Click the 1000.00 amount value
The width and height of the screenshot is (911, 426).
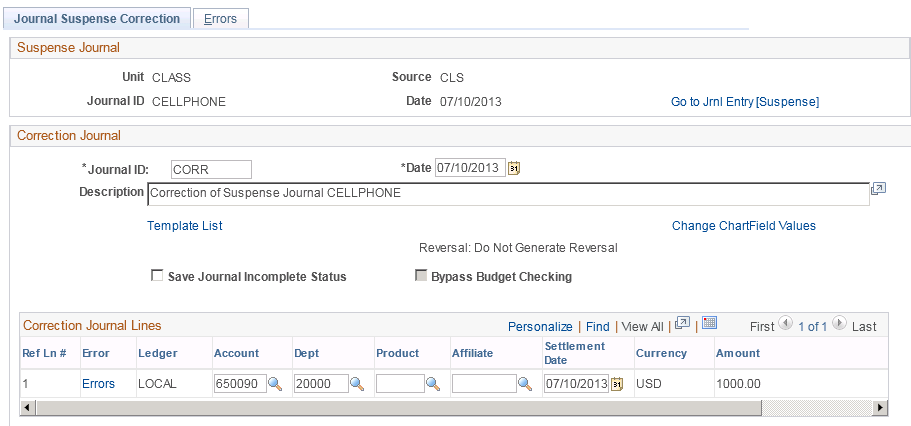point(738,384)
